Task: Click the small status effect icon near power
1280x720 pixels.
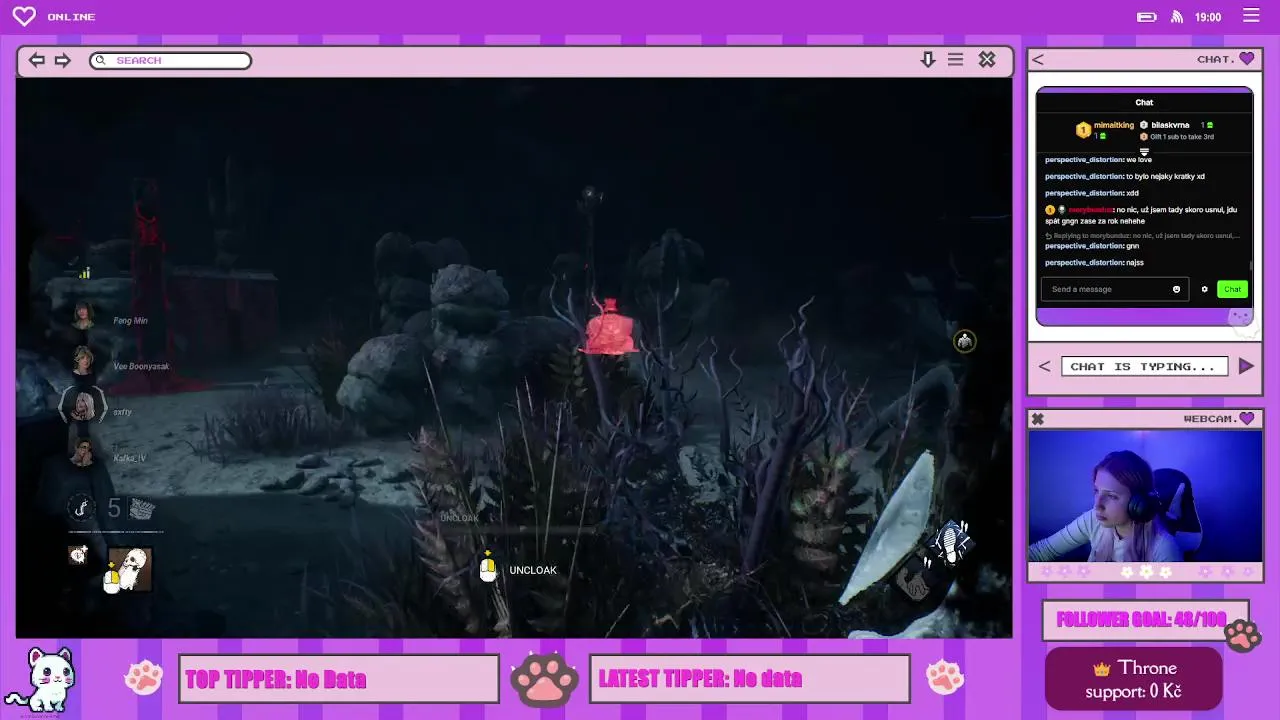Action: [x=78, y=554]
